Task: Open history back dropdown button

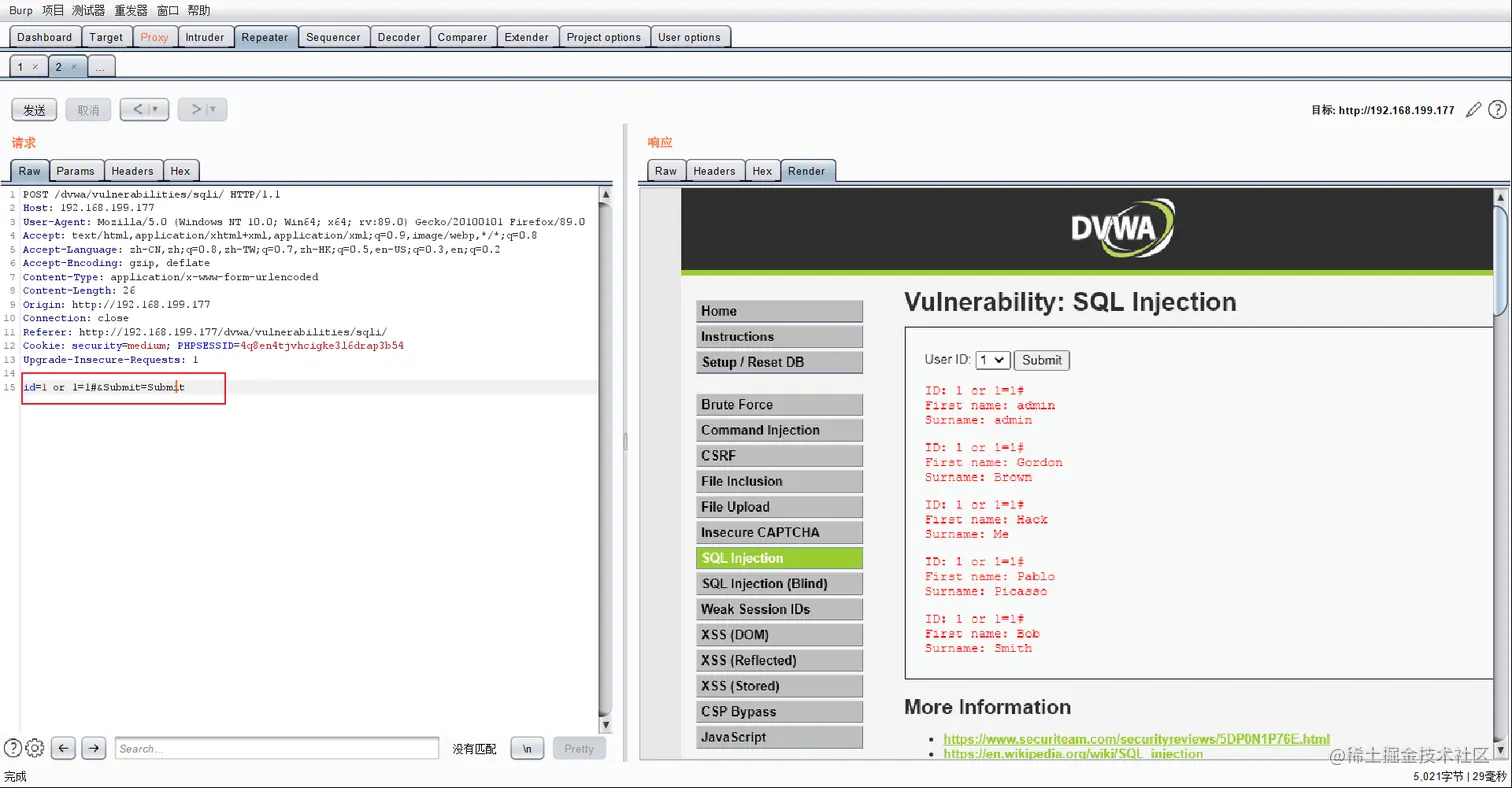Action: [x=144, y=110]
